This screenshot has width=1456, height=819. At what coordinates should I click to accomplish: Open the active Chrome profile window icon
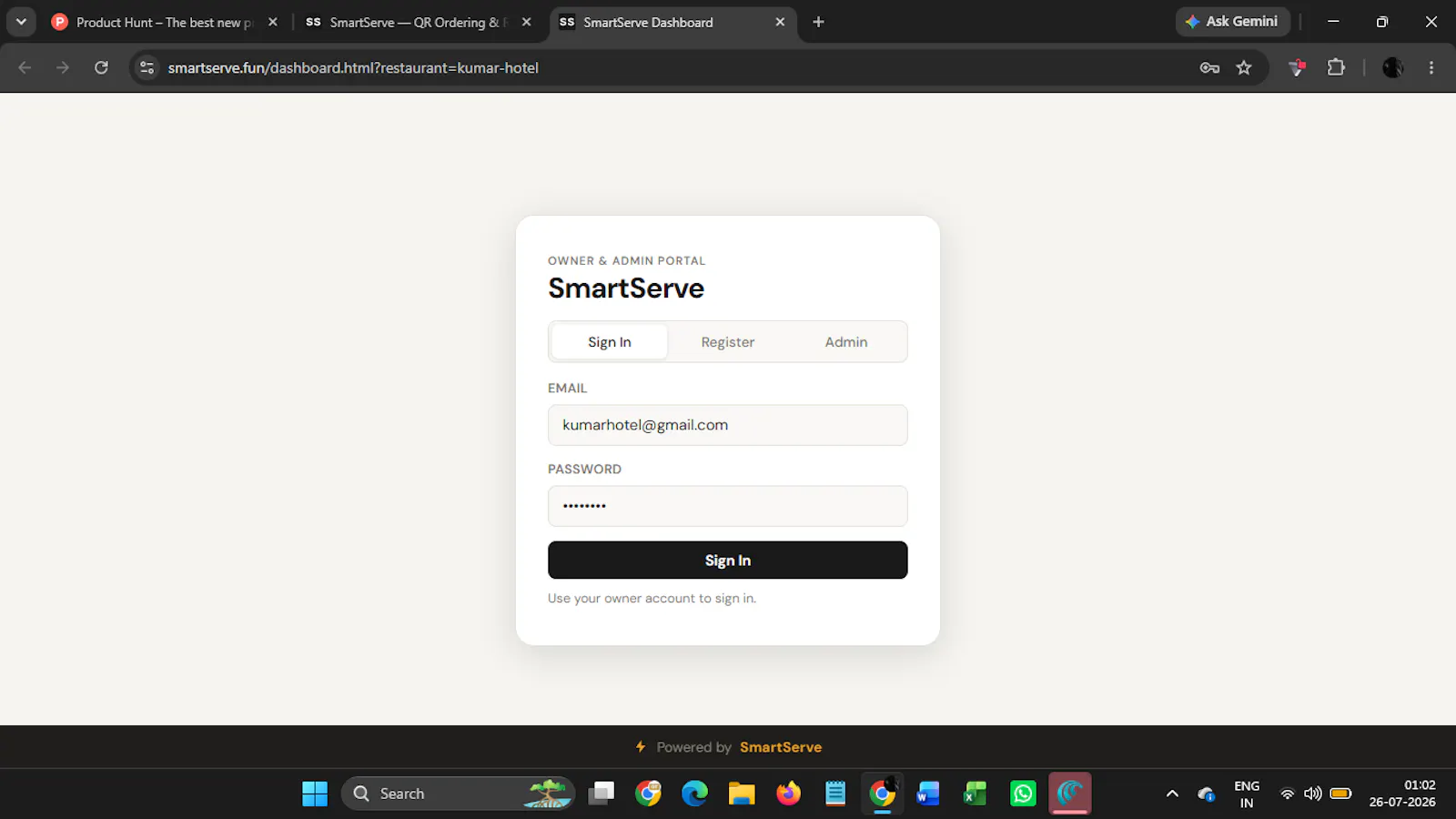[883, 794]
